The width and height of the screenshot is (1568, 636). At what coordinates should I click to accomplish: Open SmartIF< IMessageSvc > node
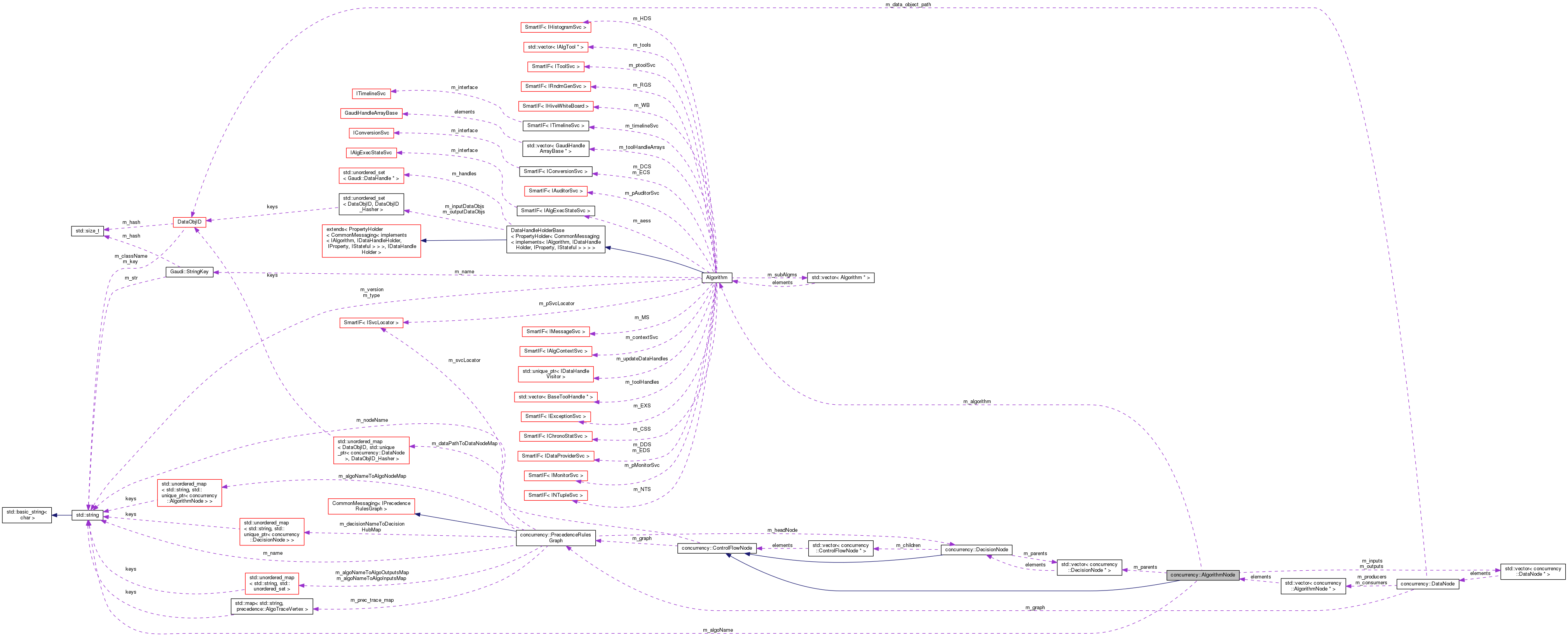[556, 331]
